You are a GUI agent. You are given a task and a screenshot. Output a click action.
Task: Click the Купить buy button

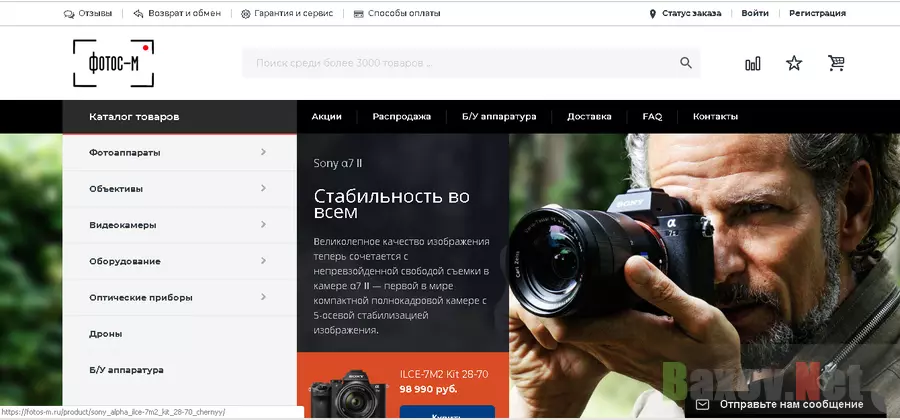pyautogui.click(x=447, y=413)
